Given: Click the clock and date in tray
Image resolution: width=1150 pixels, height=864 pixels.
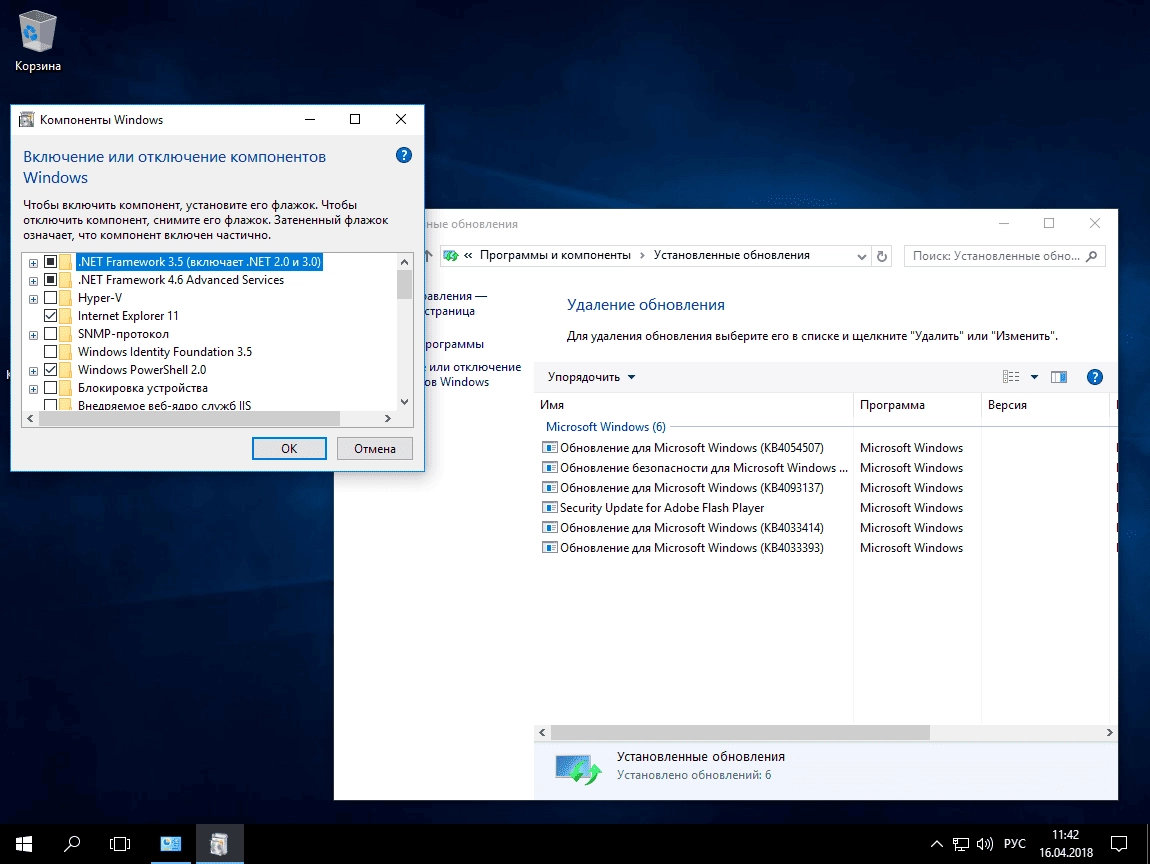Looking at the screenshot, I should point(1066,844).
